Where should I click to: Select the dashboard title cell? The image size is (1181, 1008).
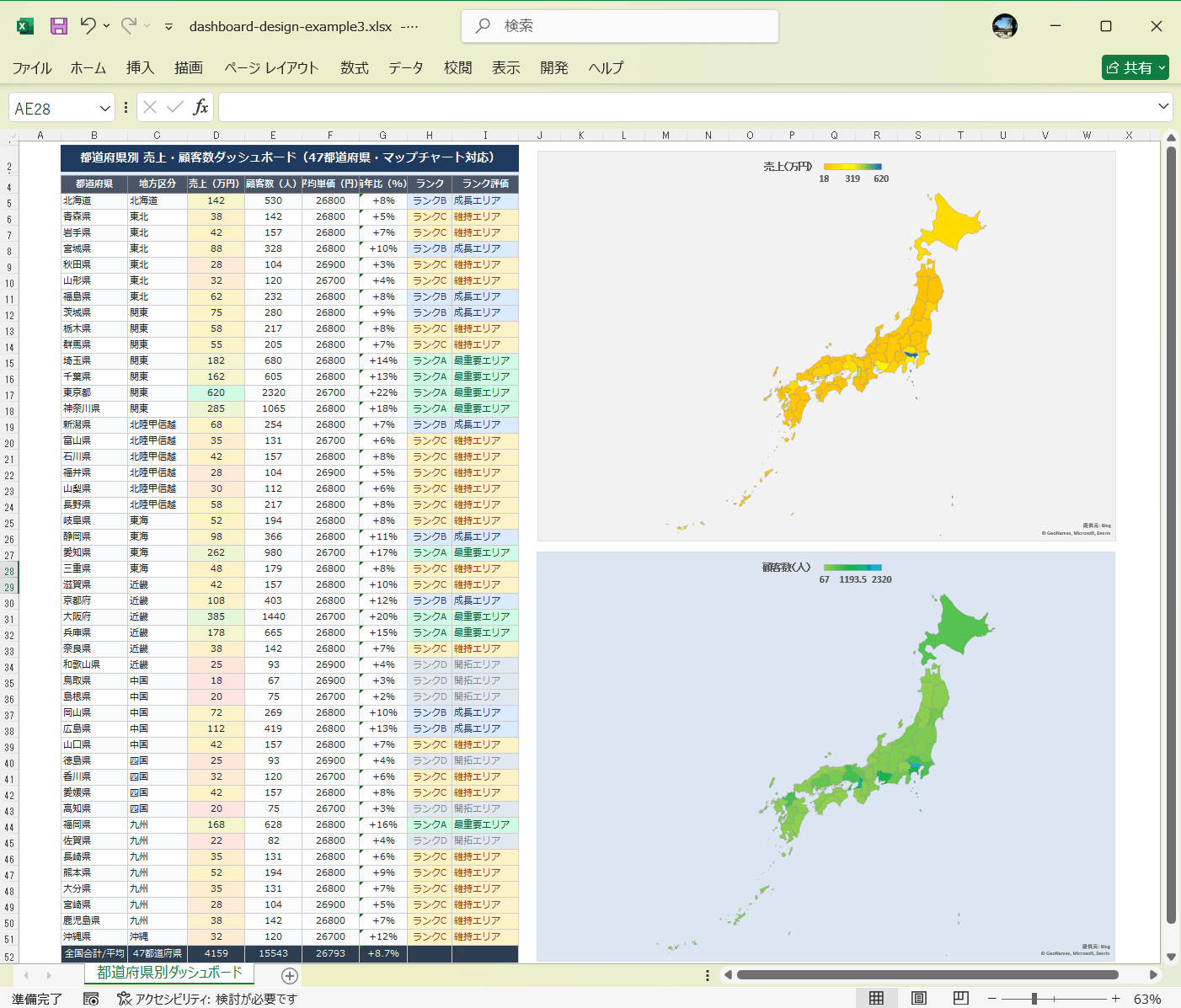tap(289, 157)
